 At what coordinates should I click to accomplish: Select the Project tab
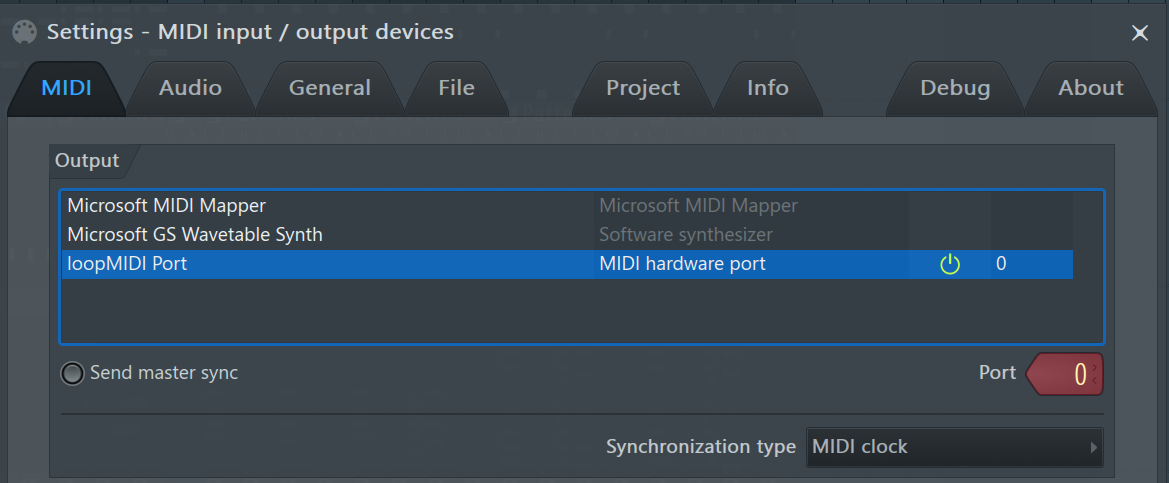tap(642, 88)
